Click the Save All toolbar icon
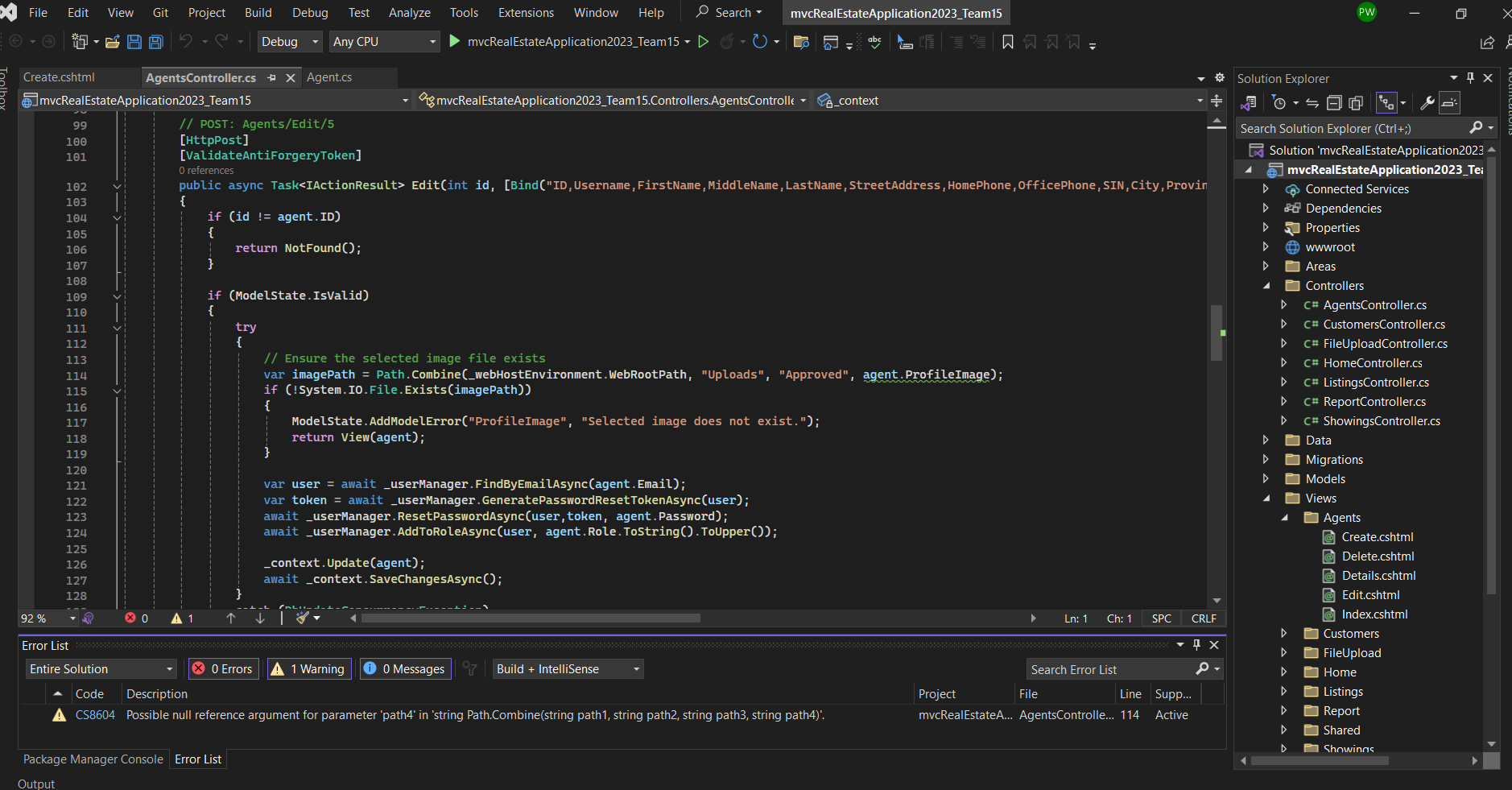This screenshot has height=790, width=1512. tap(156, 42)
